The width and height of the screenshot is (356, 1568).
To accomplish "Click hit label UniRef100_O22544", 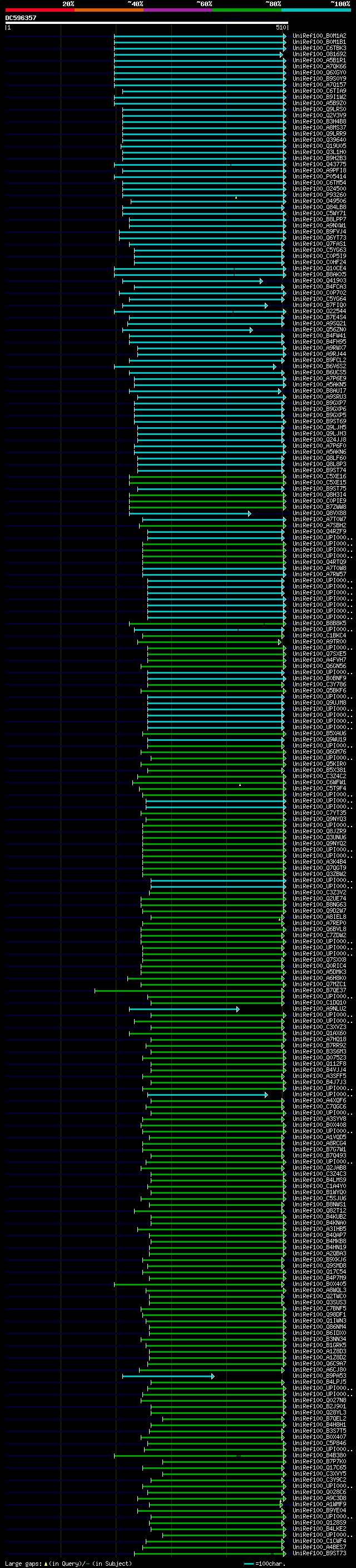I will click(319, 311).
